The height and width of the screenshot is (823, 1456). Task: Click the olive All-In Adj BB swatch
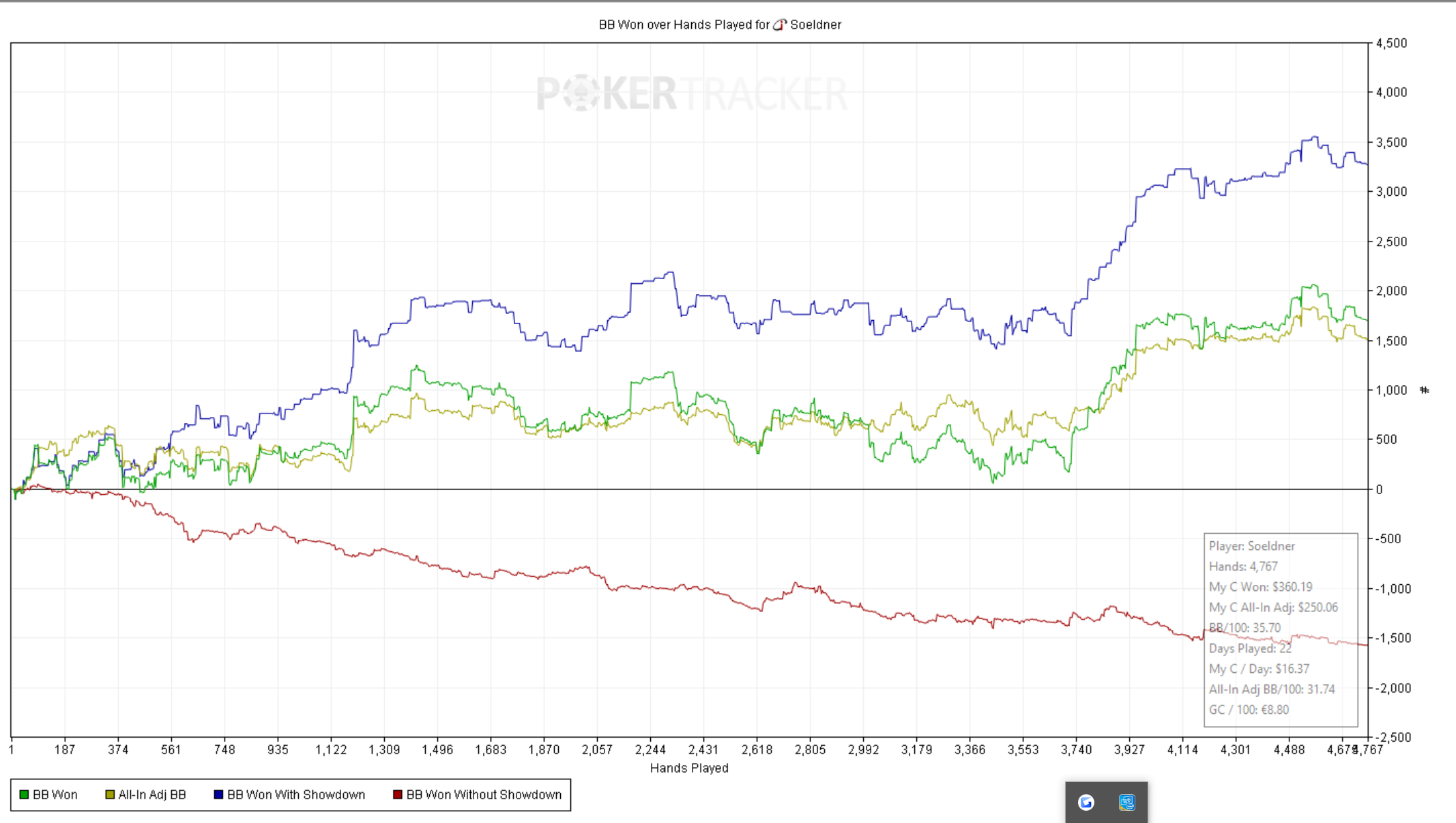110,795
